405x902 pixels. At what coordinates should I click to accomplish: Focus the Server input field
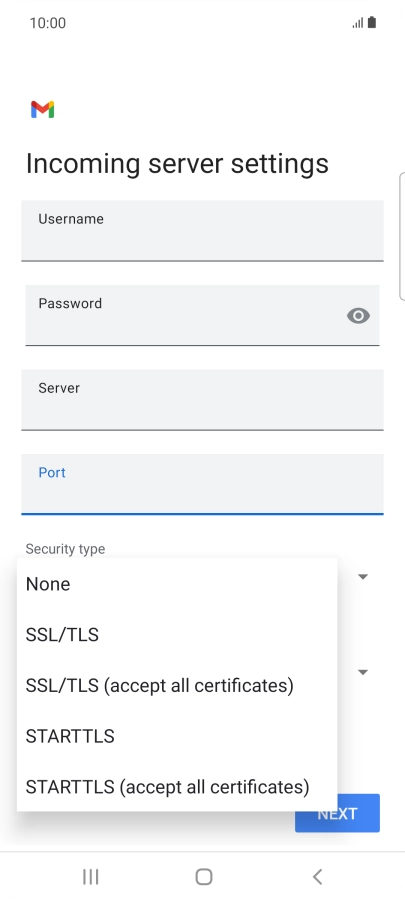pyautogui.click(x=202, y=400)
